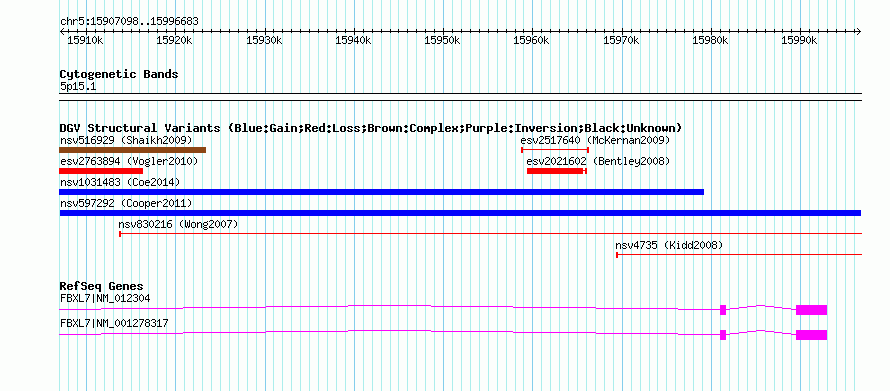Select the blue nsv597292 gain bar
890x391 pixels.
tap(460, 213)
